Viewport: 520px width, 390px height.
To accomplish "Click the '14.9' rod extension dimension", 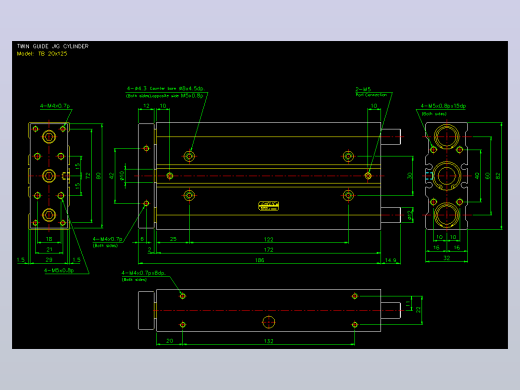I will point(390,260).
